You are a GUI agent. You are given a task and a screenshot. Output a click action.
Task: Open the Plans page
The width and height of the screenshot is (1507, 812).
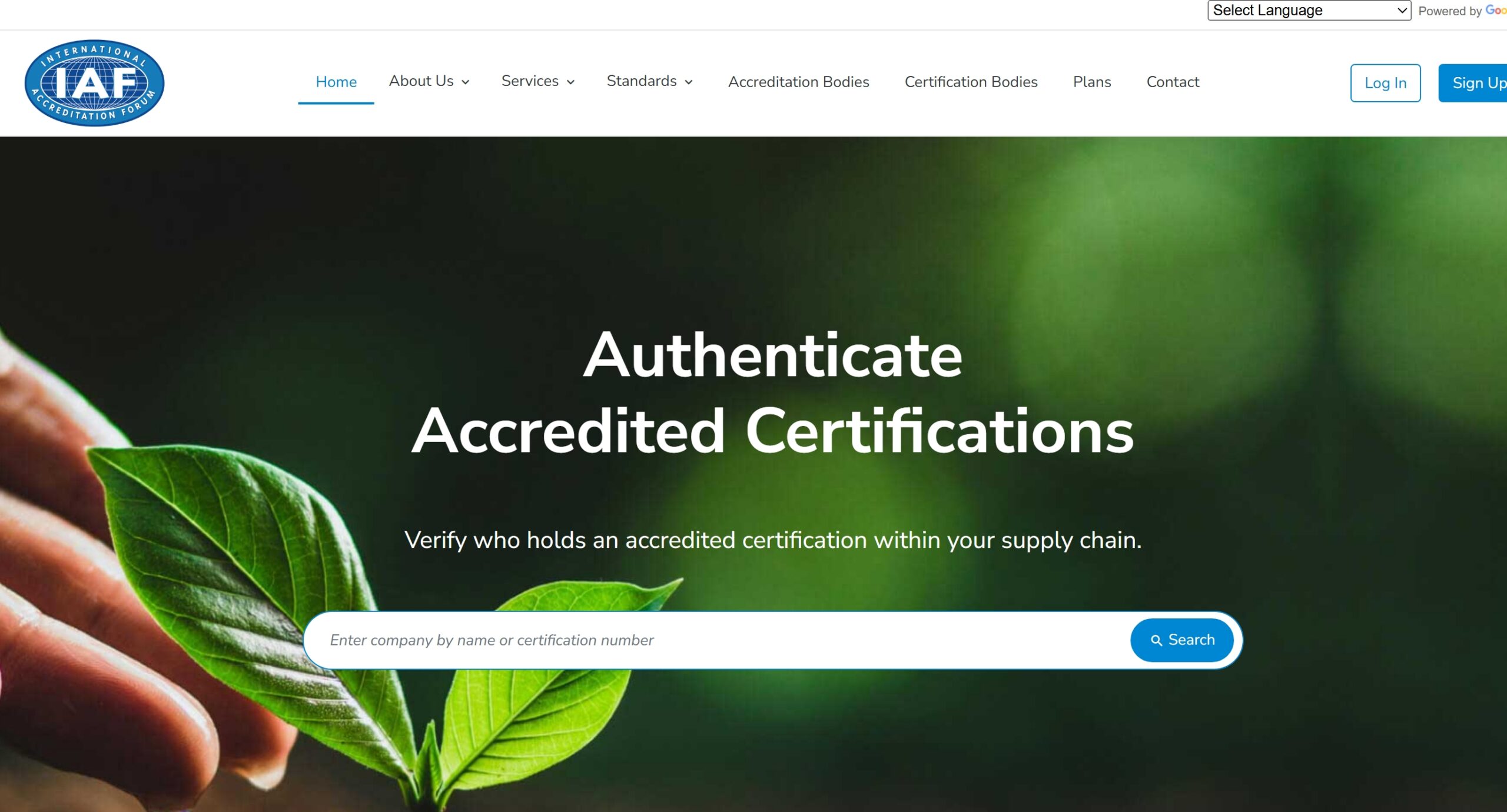(x=1092, y=82)
